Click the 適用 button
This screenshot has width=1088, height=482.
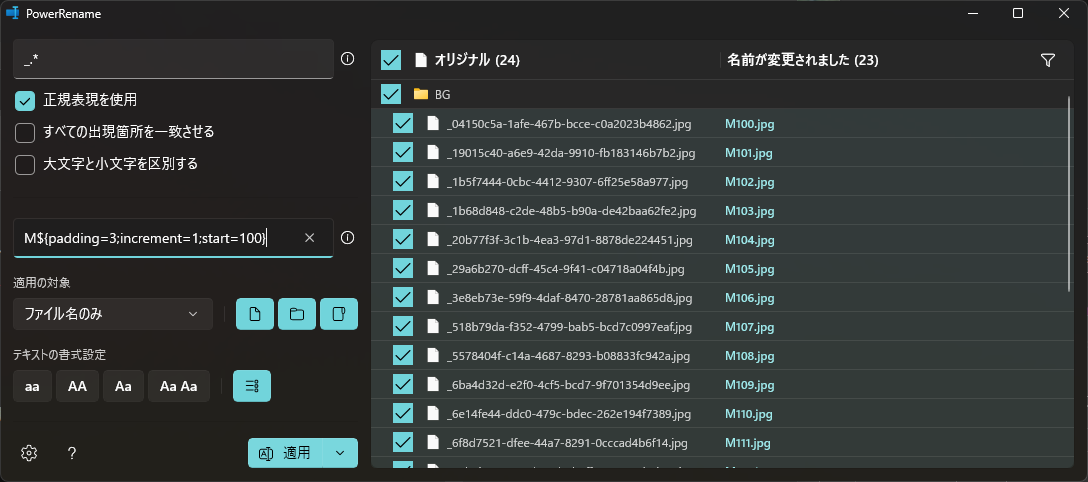click(286, 453)
